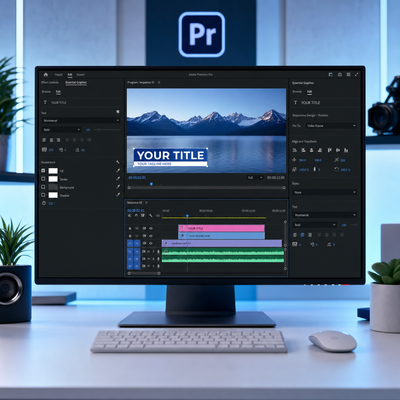Image resolution: width=400 pixels, height=400 pixels.
Task: Open the Styles None dropdown
Action: [325, 192]
